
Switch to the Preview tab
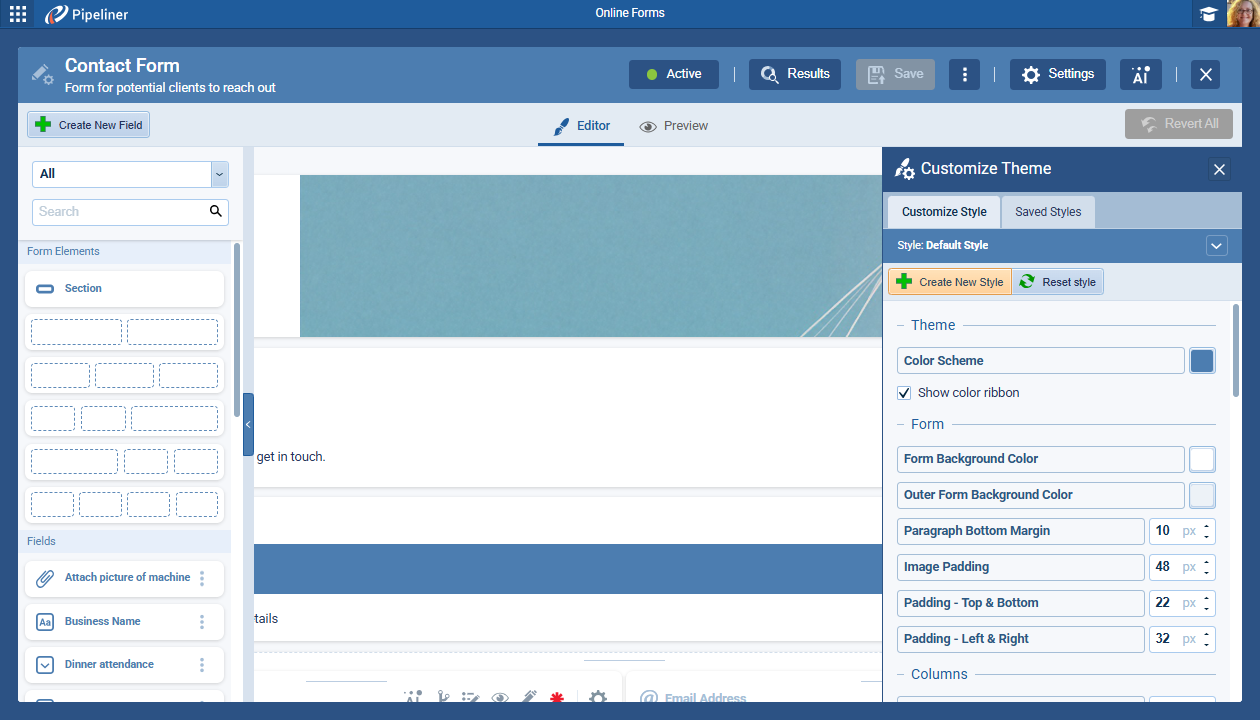pos(674,126)
